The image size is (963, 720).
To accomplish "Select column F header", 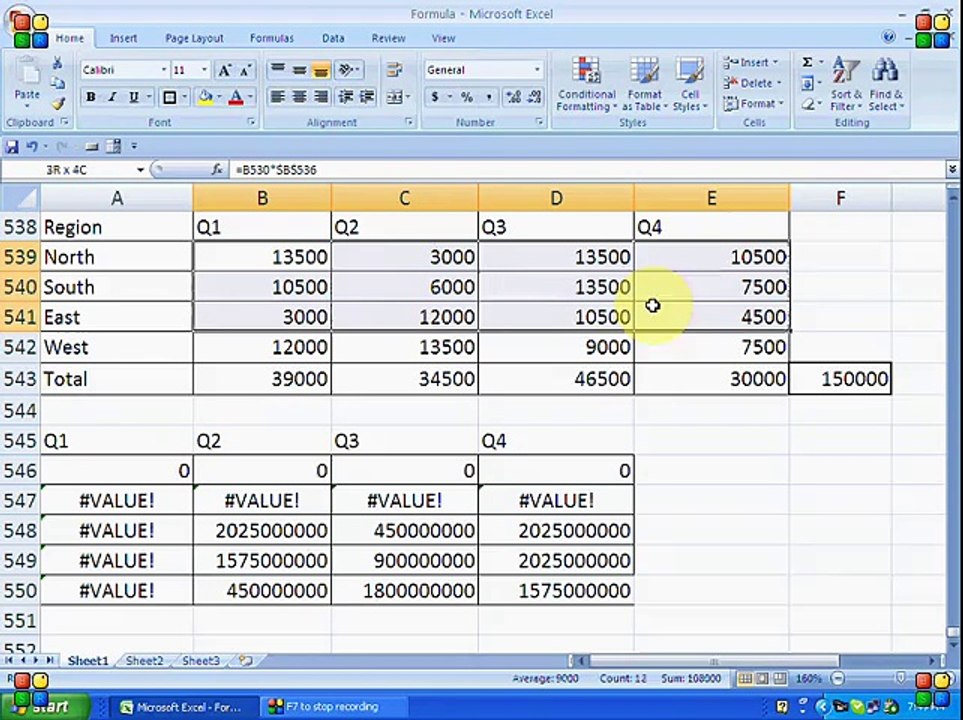I will [840, 198].
